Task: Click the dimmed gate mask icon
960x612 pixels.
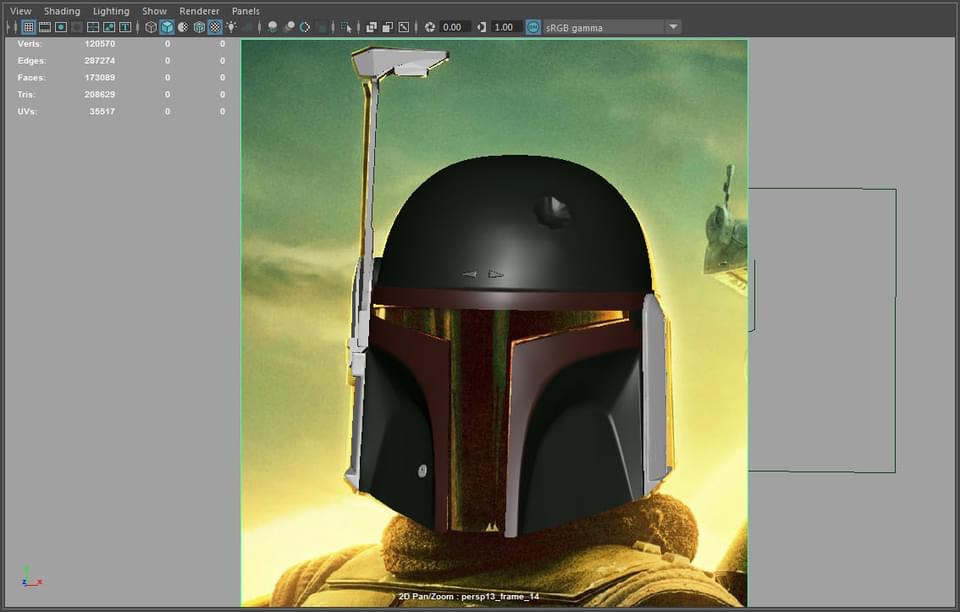Action: point(77,27)
